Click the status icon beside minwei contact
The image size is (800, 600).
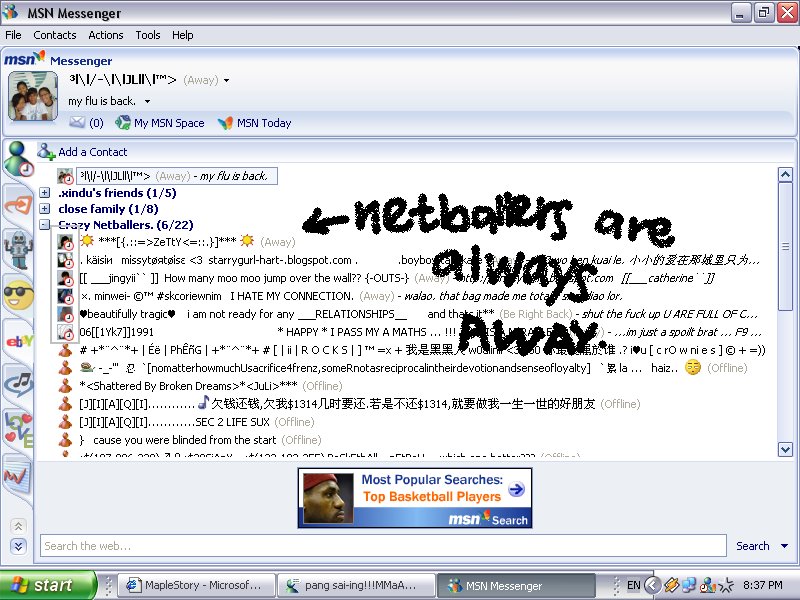pyautogui.click(x=65, y=296)
